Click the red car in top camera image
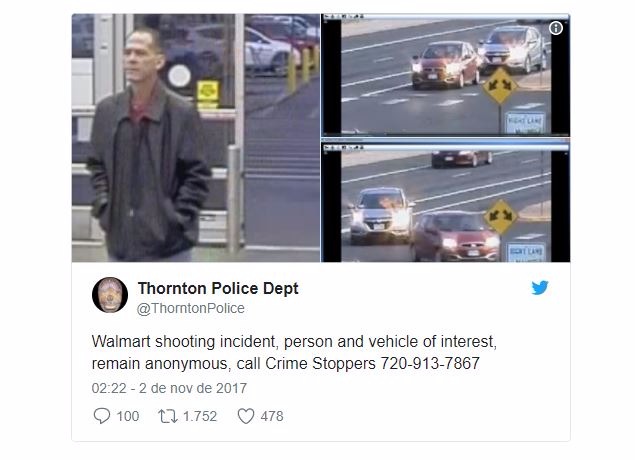 coord(446,65)
